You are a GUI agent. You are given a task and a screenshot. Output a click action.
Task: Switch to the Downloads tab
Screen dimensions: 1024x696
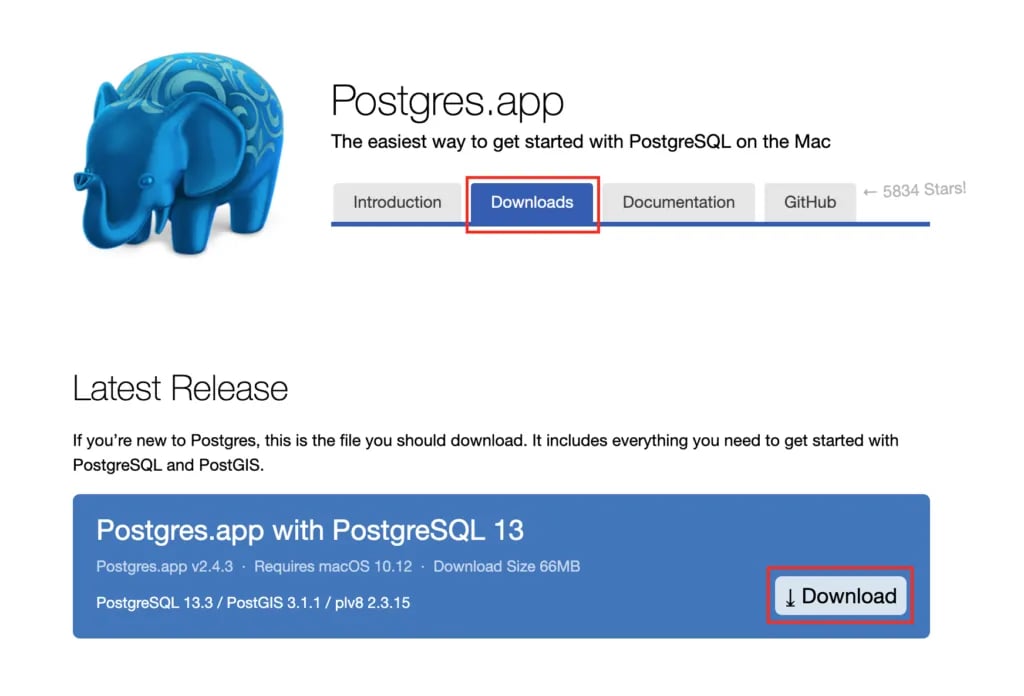click(x=532, y=202)
